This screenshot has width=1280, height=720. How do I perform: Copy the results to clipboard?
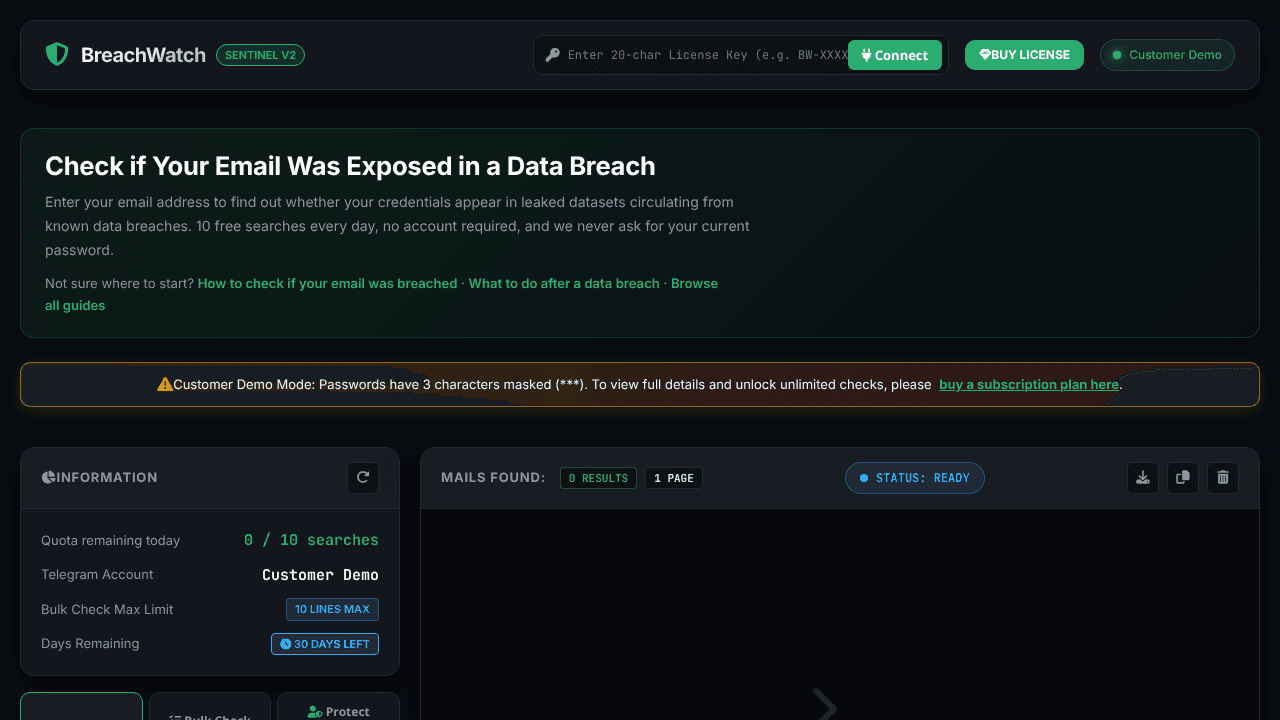coord(1183,477)
